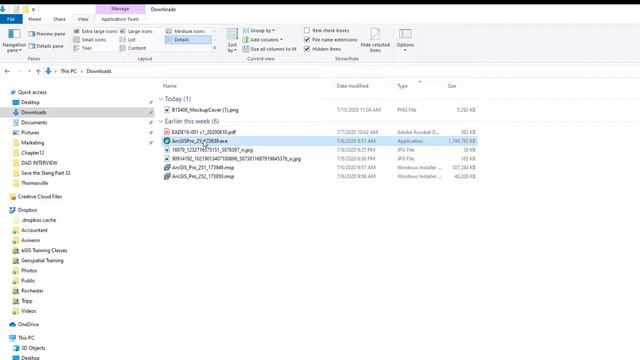Select the Details layout option

[x=188, y=40]
